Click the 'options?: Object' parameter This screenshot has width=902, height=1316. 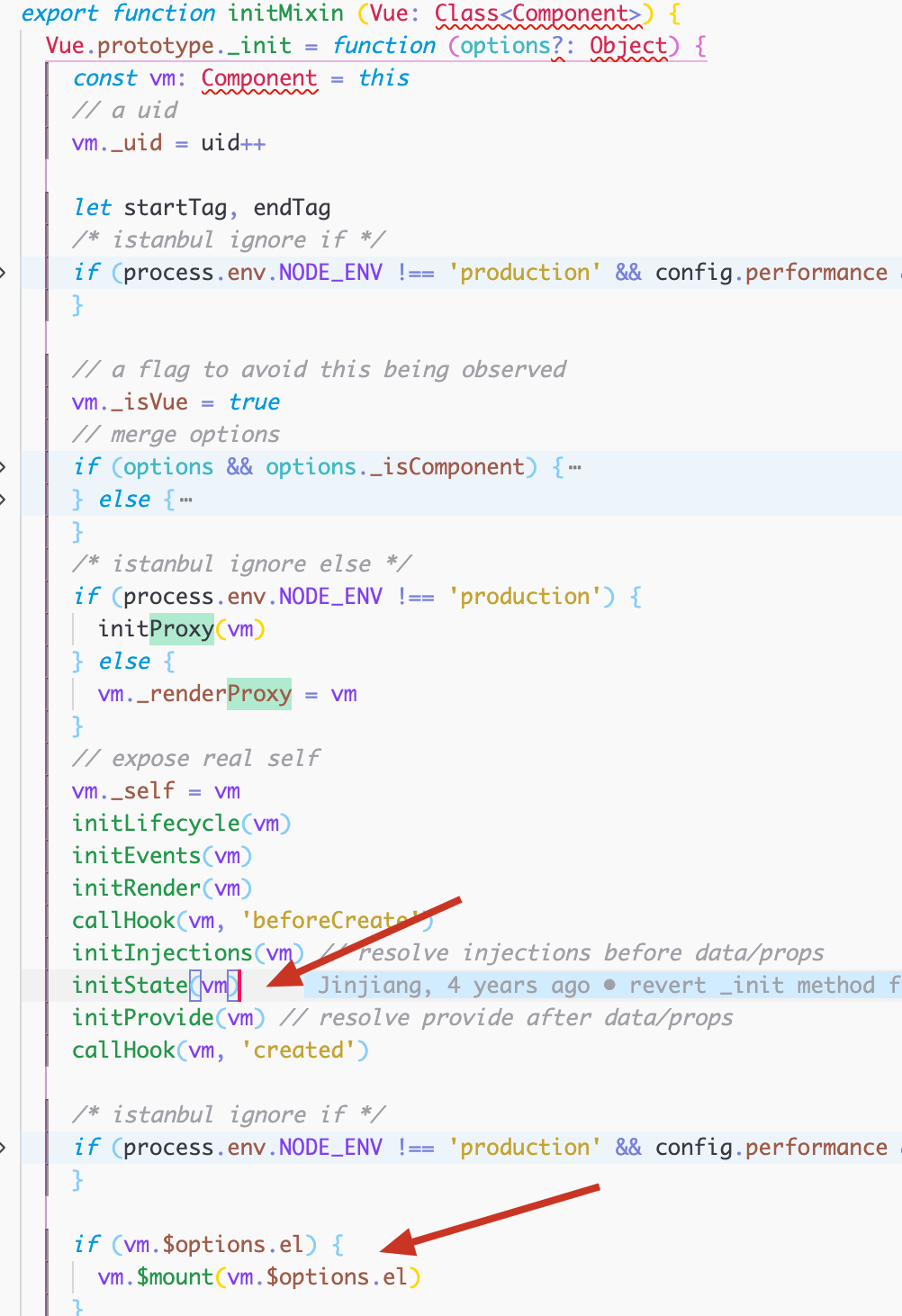(564, 46)
